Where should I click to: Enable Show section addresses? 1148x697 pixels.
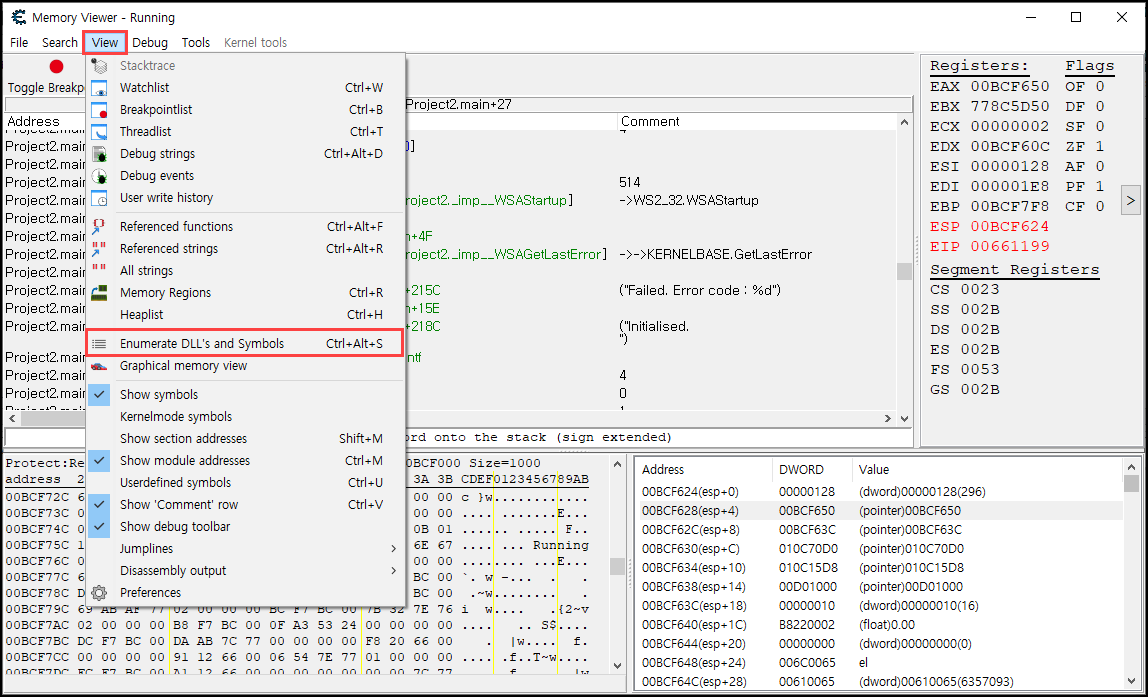point(245,439)
